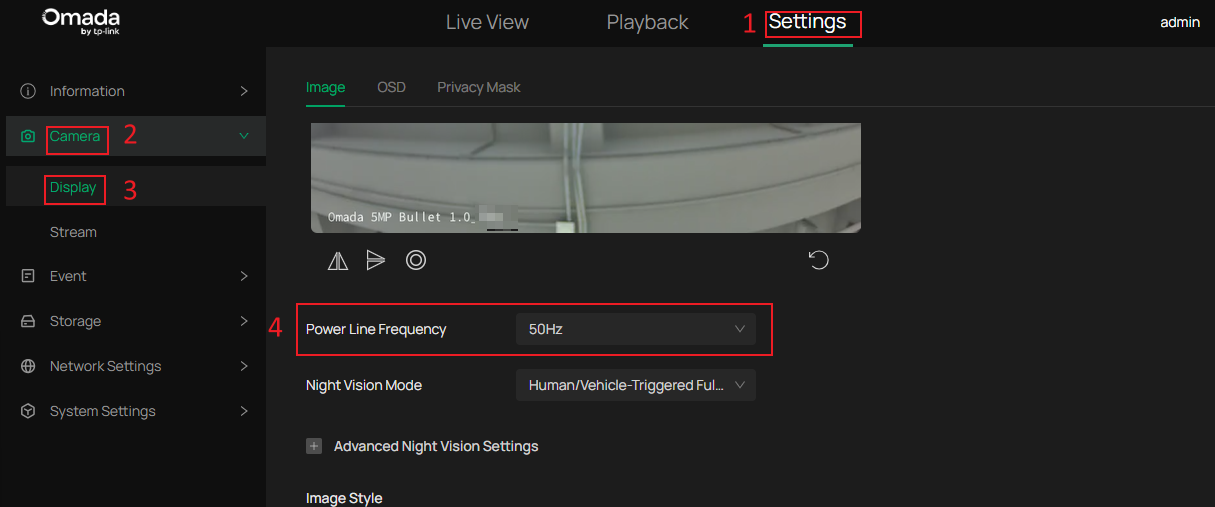Switch to the OSD tab
This screenshot has height=507, width=1215.
[x=391, y=87]
